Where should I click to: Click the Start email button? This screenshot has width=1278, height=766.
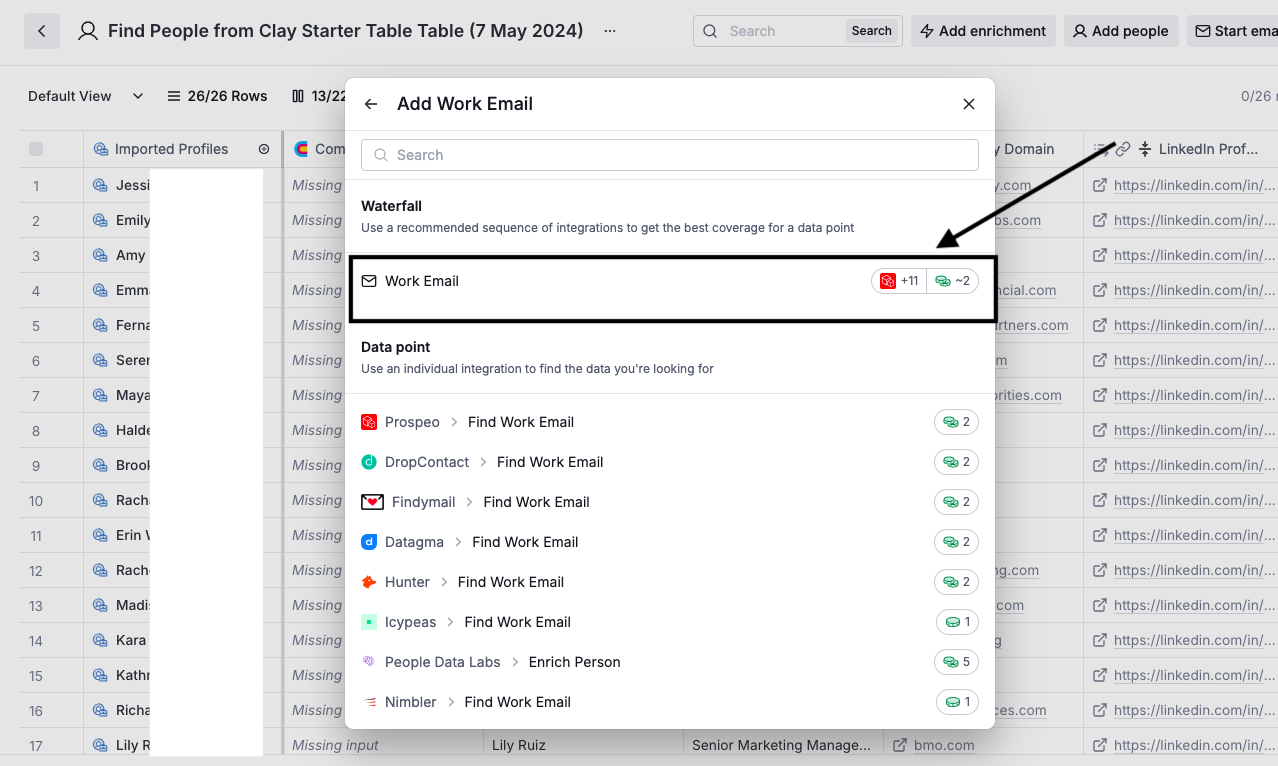1233,31
